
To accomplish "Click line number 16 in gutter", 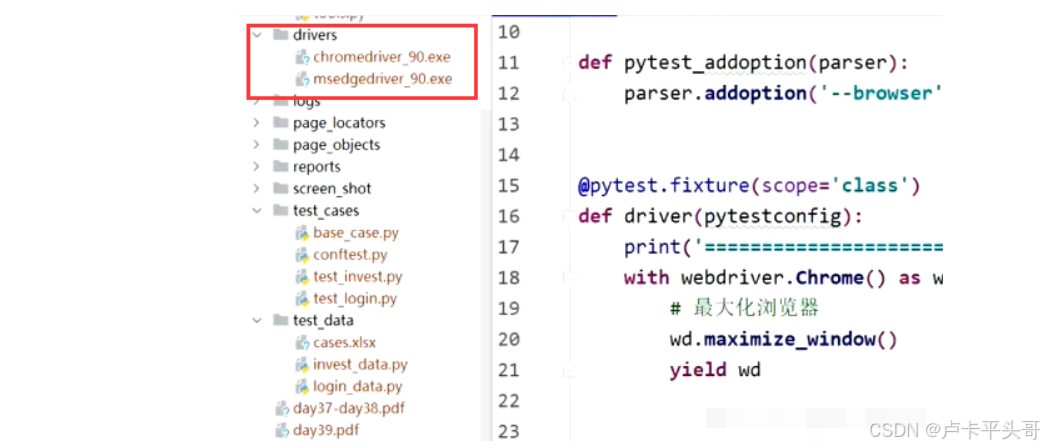I will pos(508,216).
